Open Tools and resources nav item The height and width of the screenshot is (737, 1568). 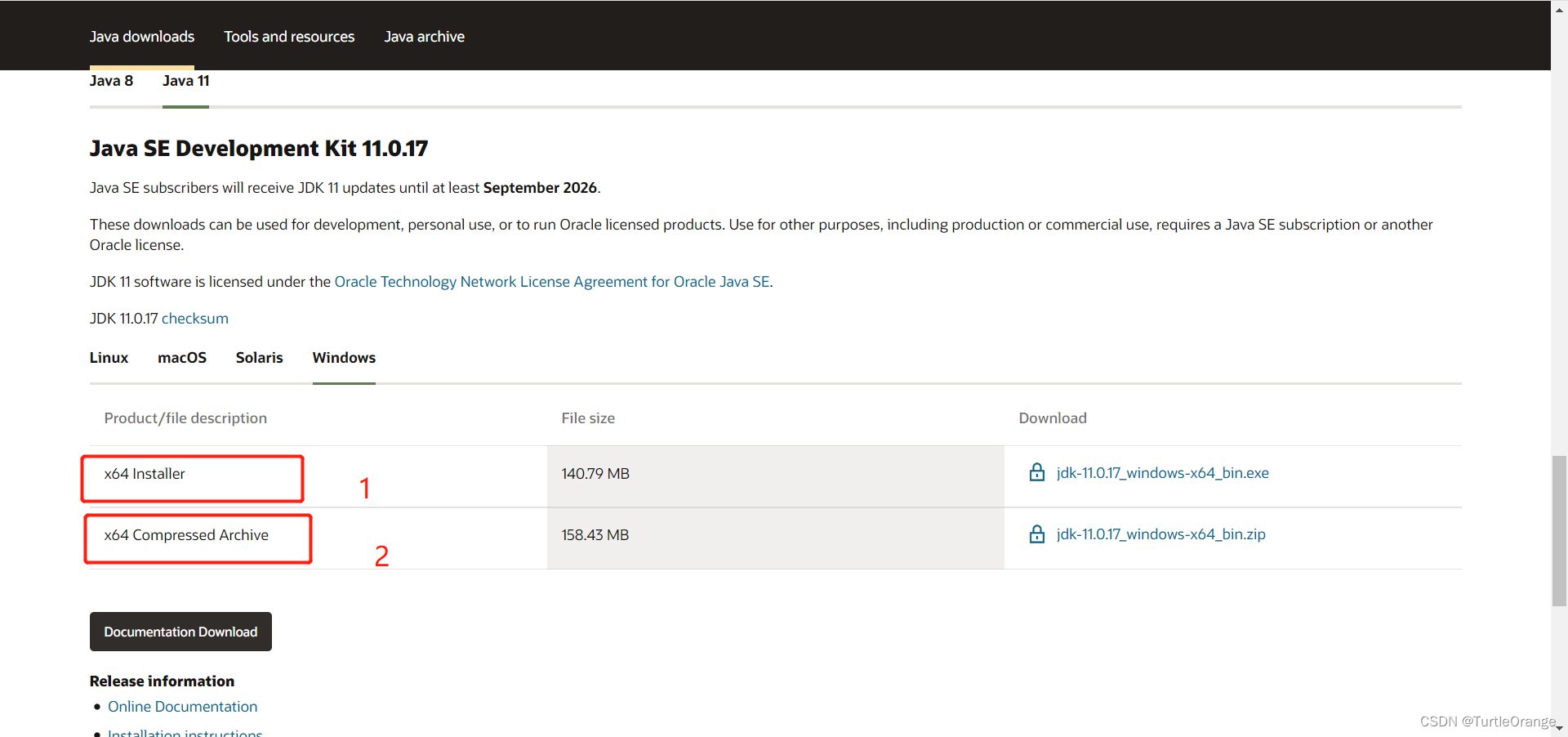pyautogui.click(x=289, y=37)
